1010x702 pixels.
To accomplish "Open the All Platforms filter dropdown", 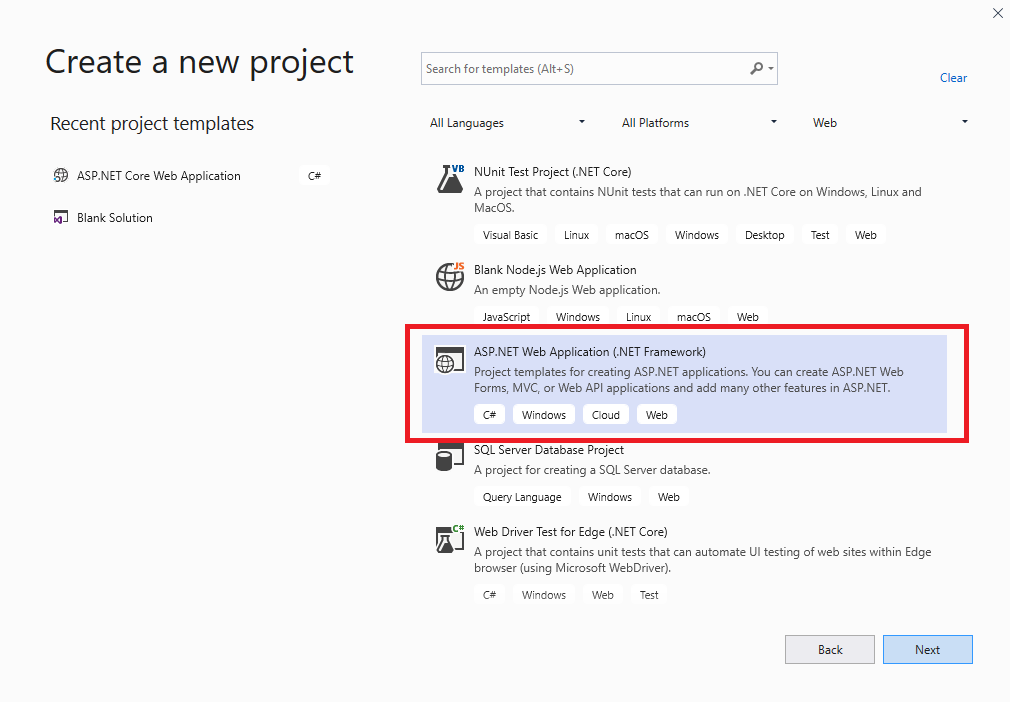I will coord(699,123).
